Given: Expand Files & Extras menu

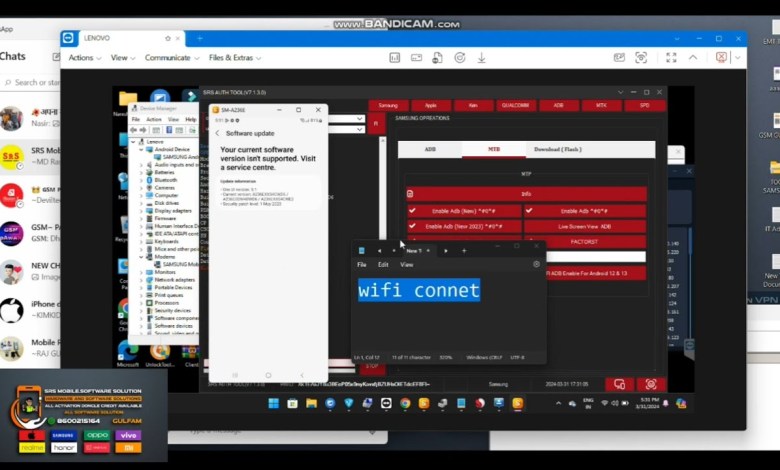Looking at the screenshot, I should pos(233,58).
